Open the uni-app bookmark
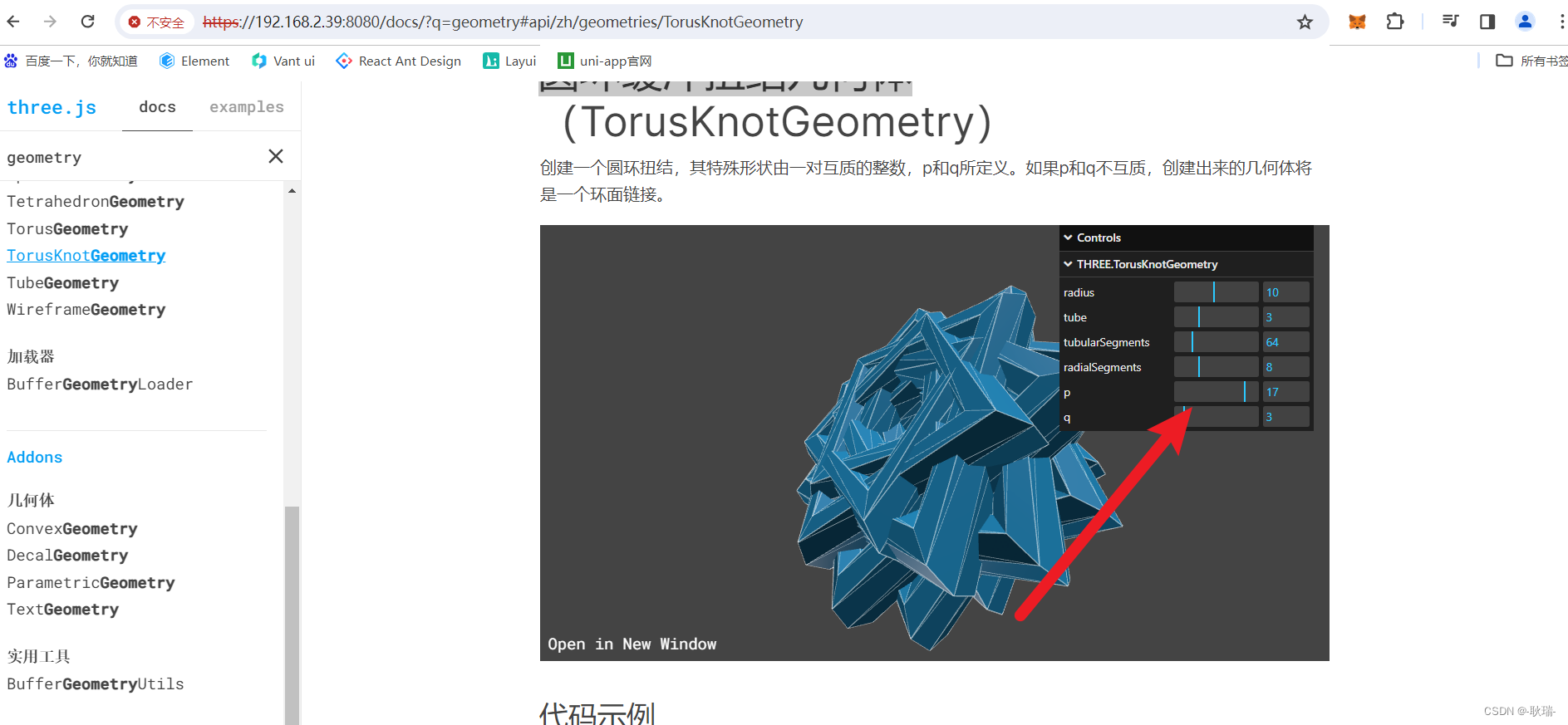 click(605, 61)
